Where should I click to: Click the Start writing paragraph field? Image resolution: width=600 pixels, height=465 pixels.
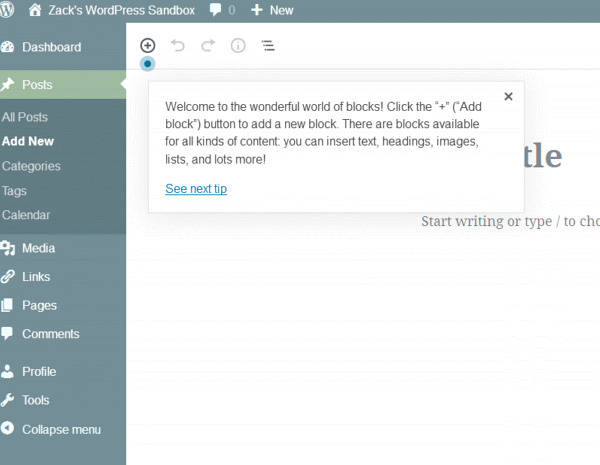[x=510, y=221]
